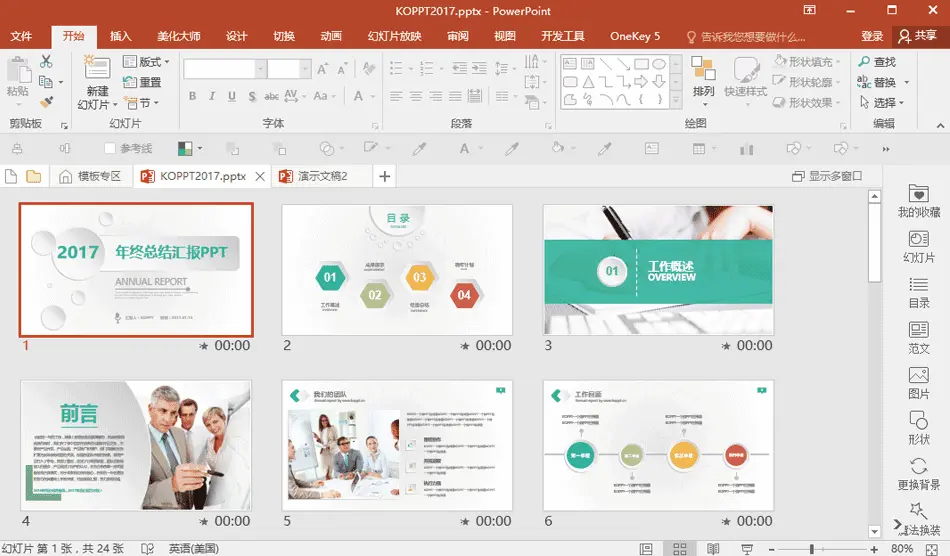Toggle the 参考线 guides checkbox
The height and width of the screenshot is (556, 950).
pos(110,148)
